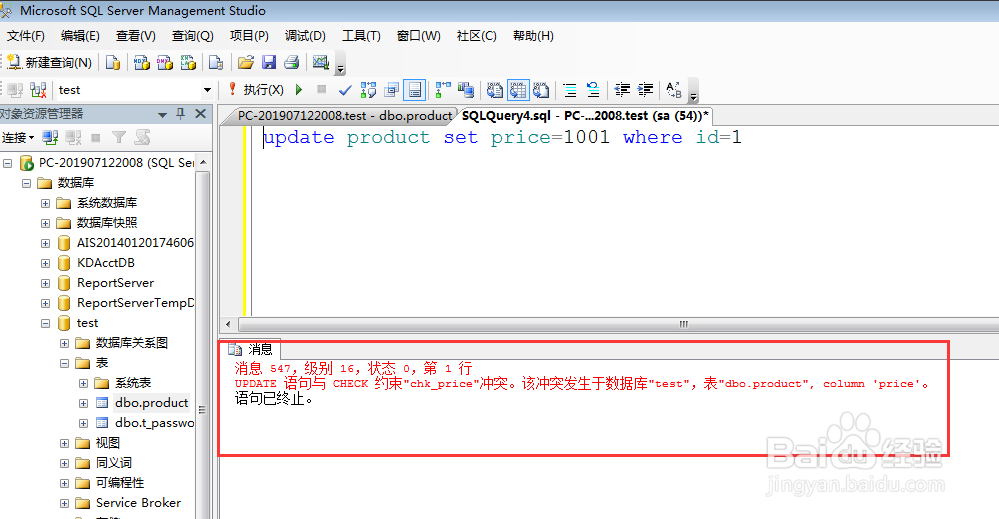Open 工具(T) menu
Viewport: 999px width, 519px height.
click(x=361, y=36)
